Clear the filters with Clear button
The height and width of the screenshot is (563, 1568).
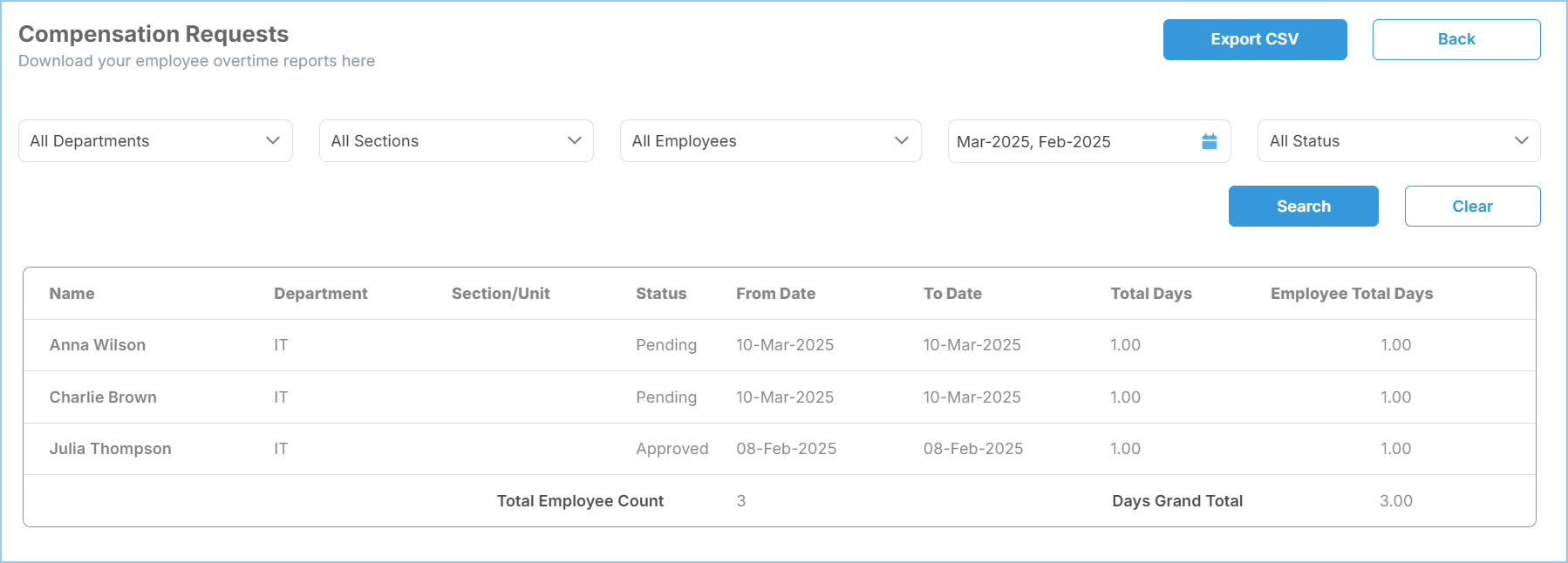click(1472, 207)
